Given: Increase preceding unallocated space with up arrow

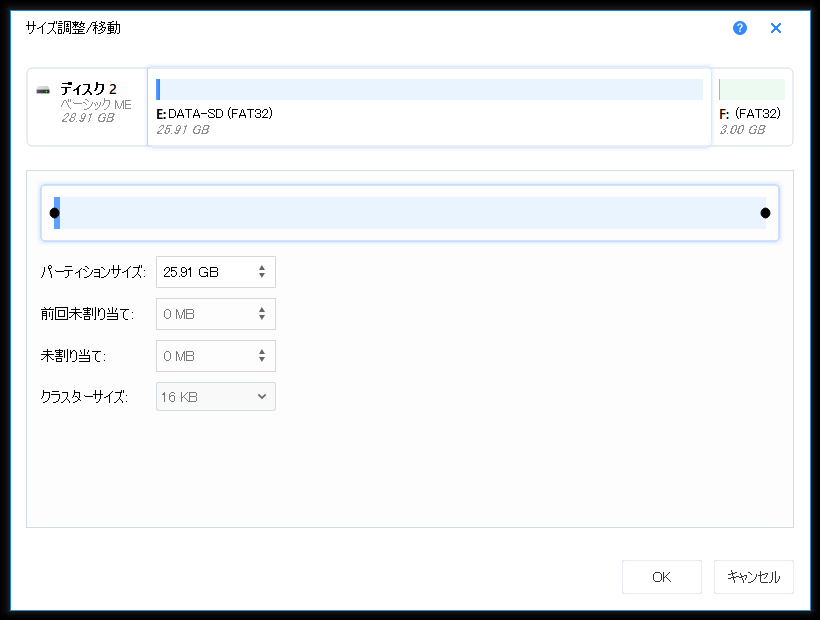Looking at the screenshot, I should (x=262, y=310).
